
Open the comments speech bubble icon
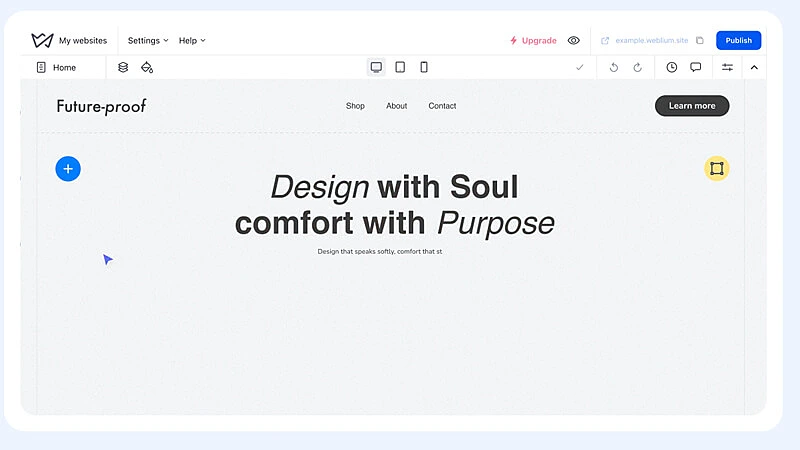point(695,67)
